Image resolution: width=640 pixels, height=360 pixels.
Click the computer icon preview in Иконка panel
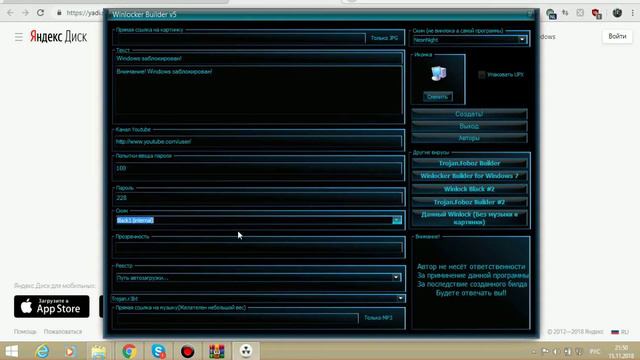pos(438,73)
